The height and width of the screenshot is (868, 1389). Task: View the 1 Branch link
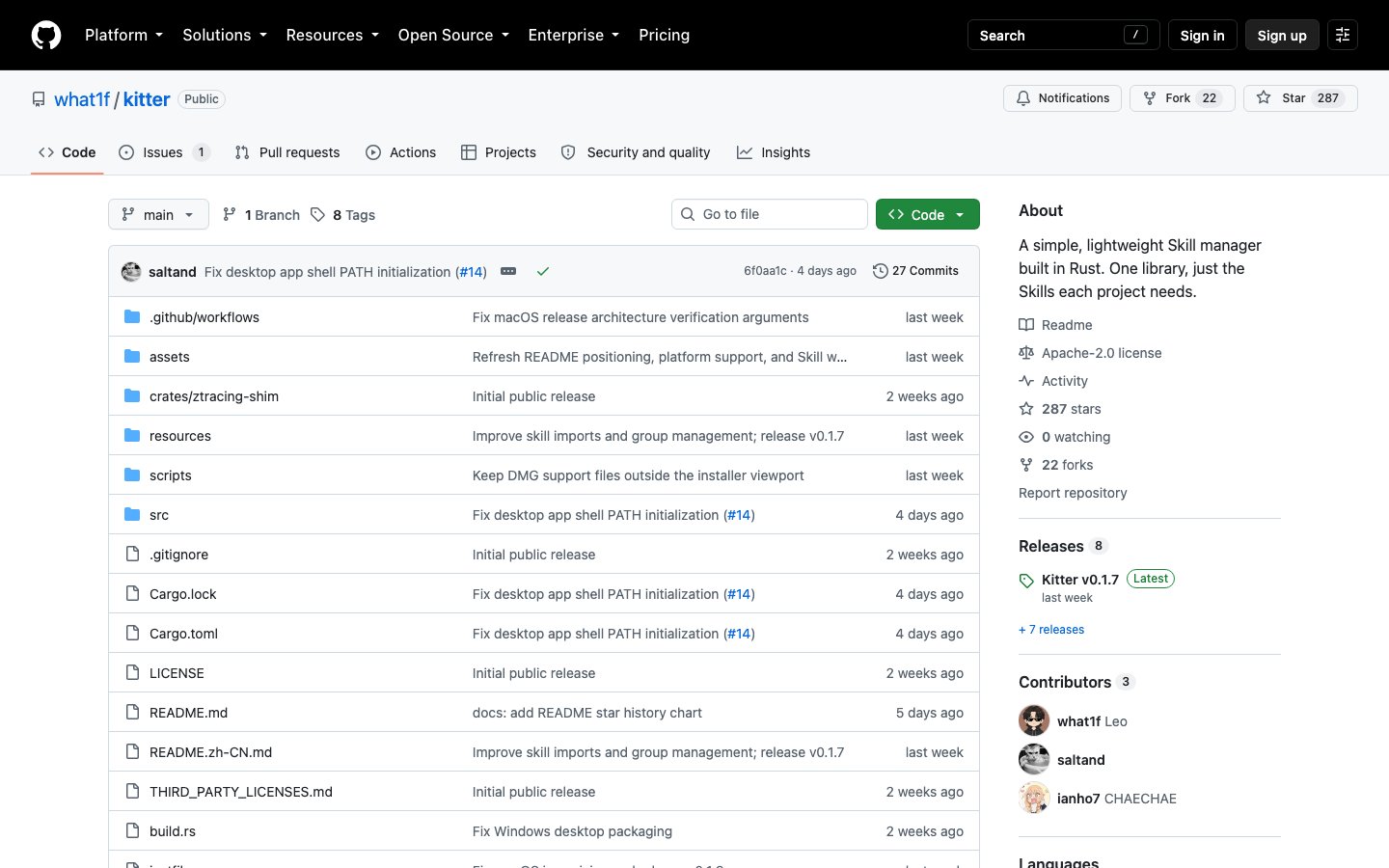pyautogui.click(x=261, y=215)
